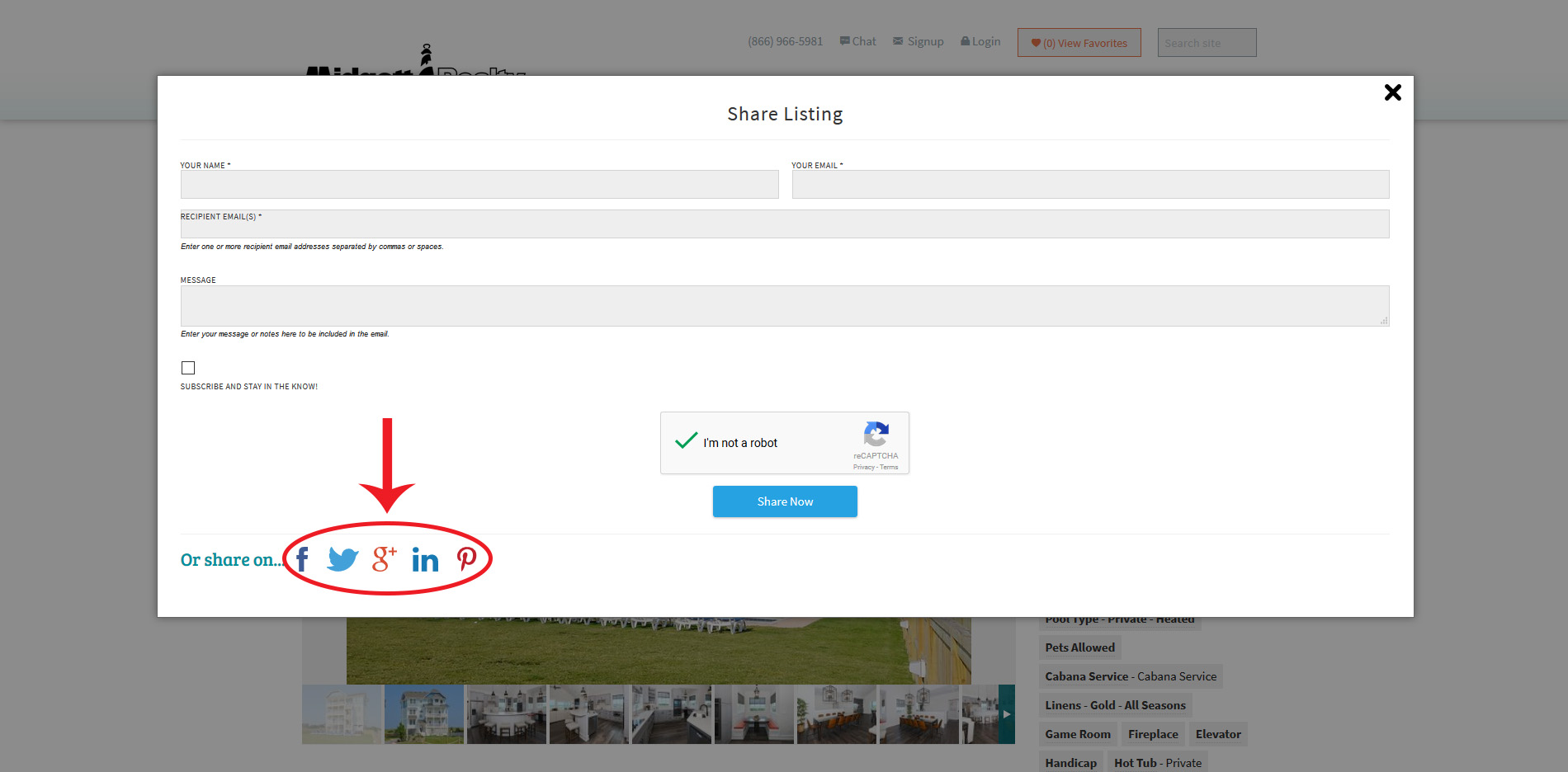Click the Cabana Service amenity tag
Screen dimensions: 1568x772
1131,676
